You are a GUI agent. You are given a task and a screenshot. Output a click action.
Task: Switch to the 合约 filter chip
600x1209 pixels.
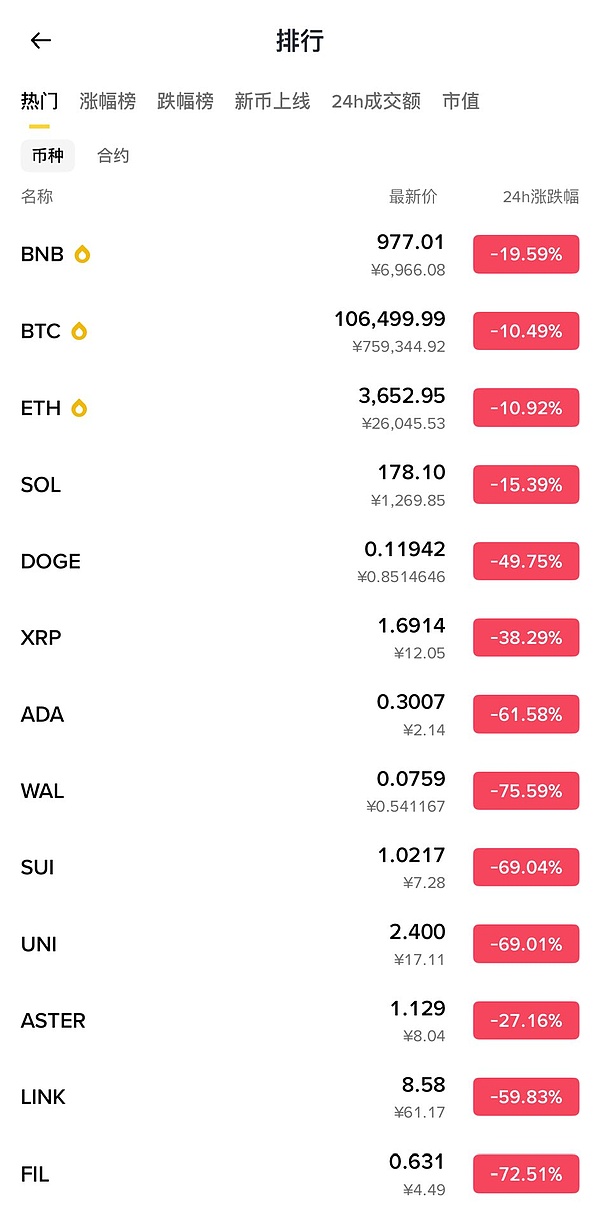click(113, 156)
